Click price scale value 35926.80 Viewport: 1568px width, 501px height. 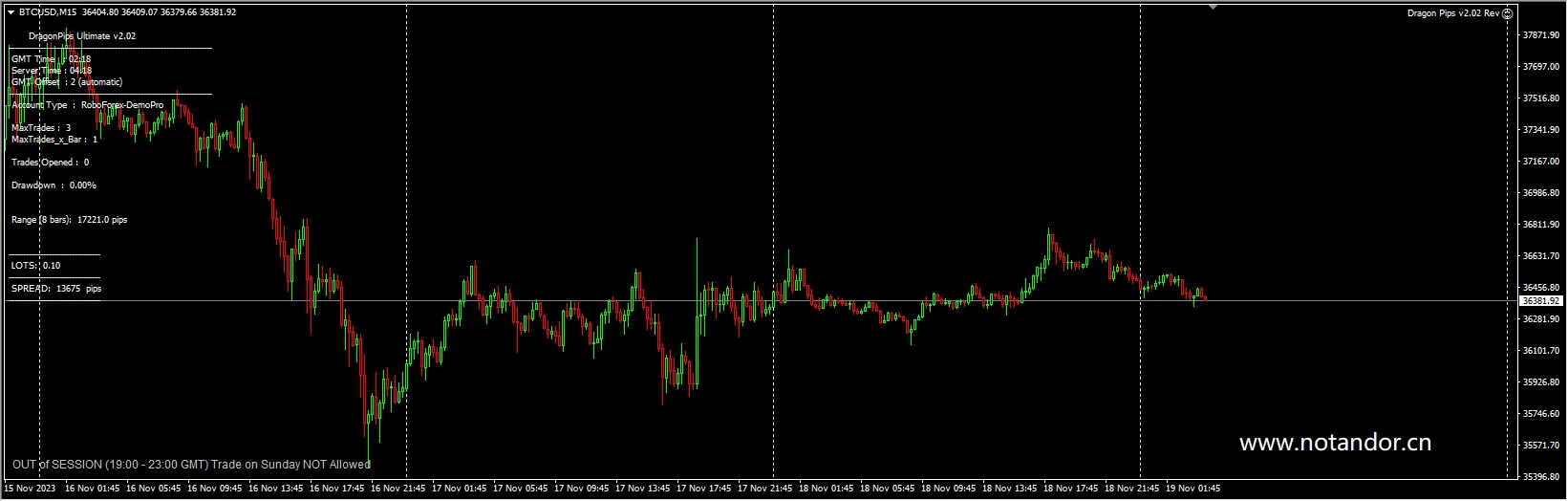pyautogui.click(x=1542, y=382)
